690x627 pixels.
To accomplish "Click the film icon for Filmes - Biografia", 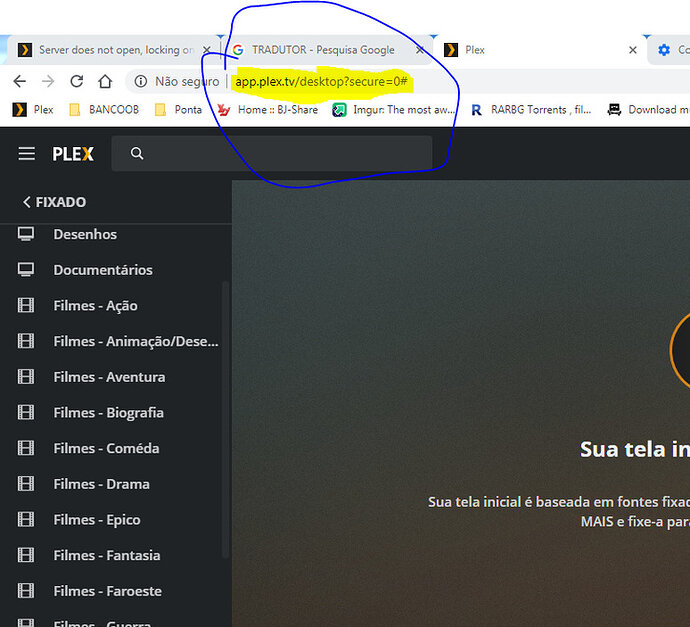I will [26, 412].
